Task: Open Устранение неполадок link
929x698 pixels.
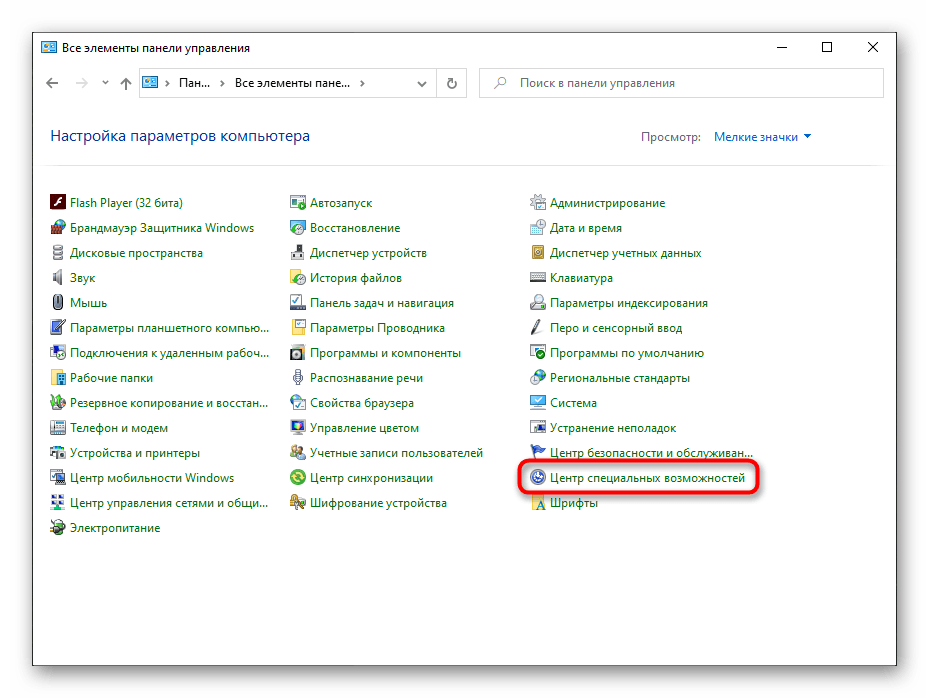Action: click(613, 428)
